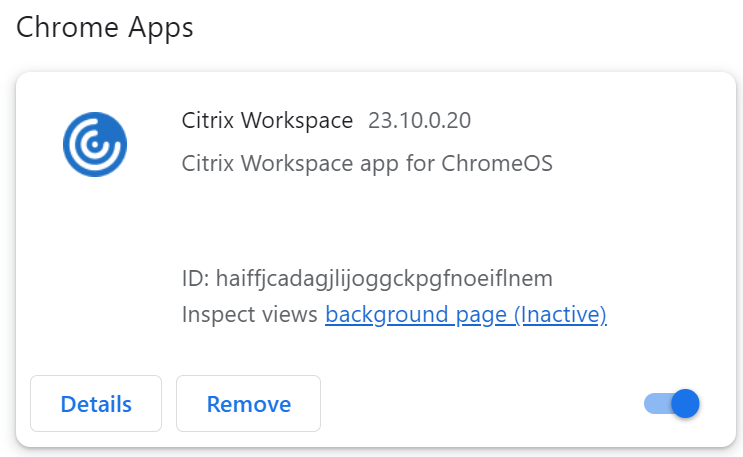This screenshot has height=457, width=743.
Task: Select the blue circular Citrix logo
Action: click(94, 144)
